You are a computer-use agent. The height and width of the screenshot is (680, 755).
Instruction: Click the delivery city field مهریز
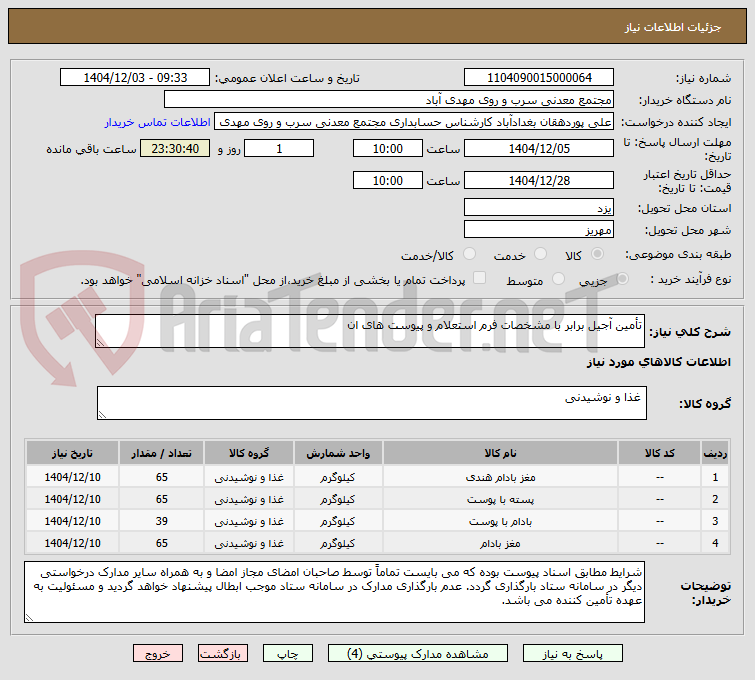pyautogui.click(x=539, y=229)
